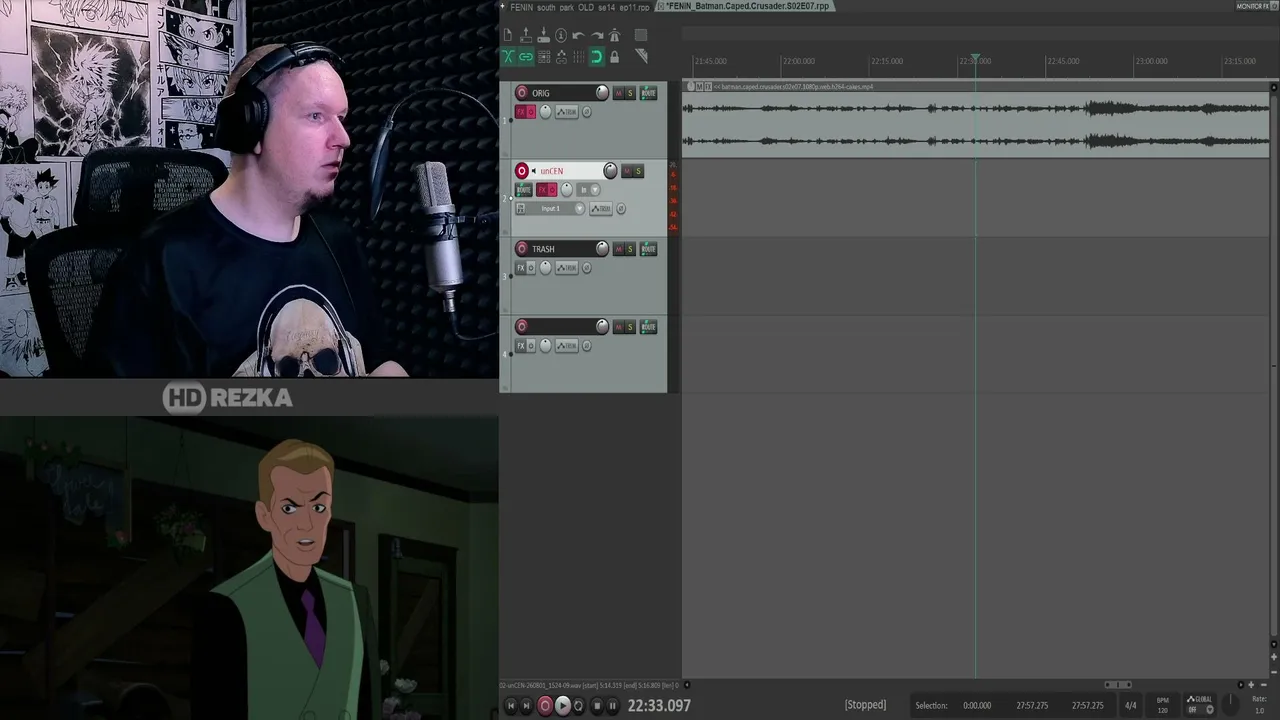Invert phase on the unCEN track
Viewport: 1280px width, 720px height.
[621, 209]
